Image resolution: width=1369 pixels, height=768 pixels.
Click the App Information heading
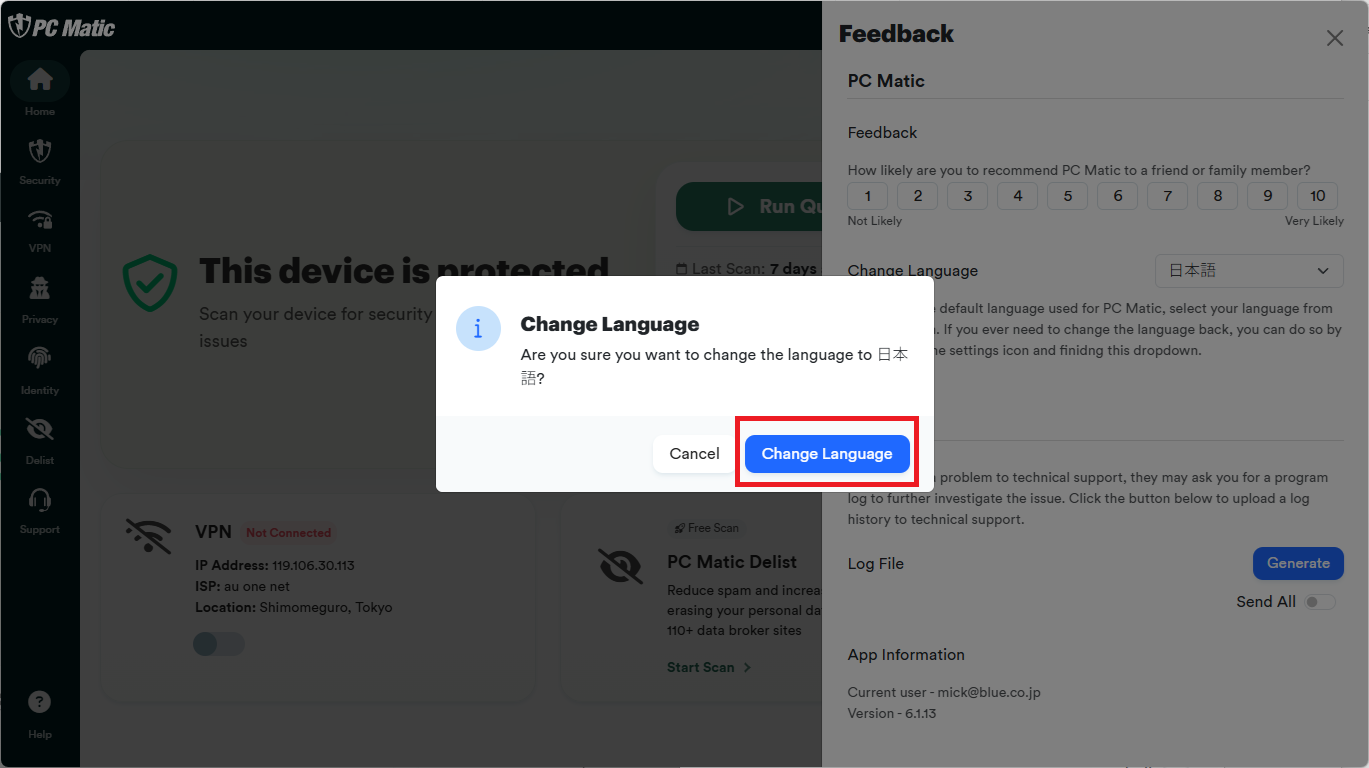tap(906, 655)
